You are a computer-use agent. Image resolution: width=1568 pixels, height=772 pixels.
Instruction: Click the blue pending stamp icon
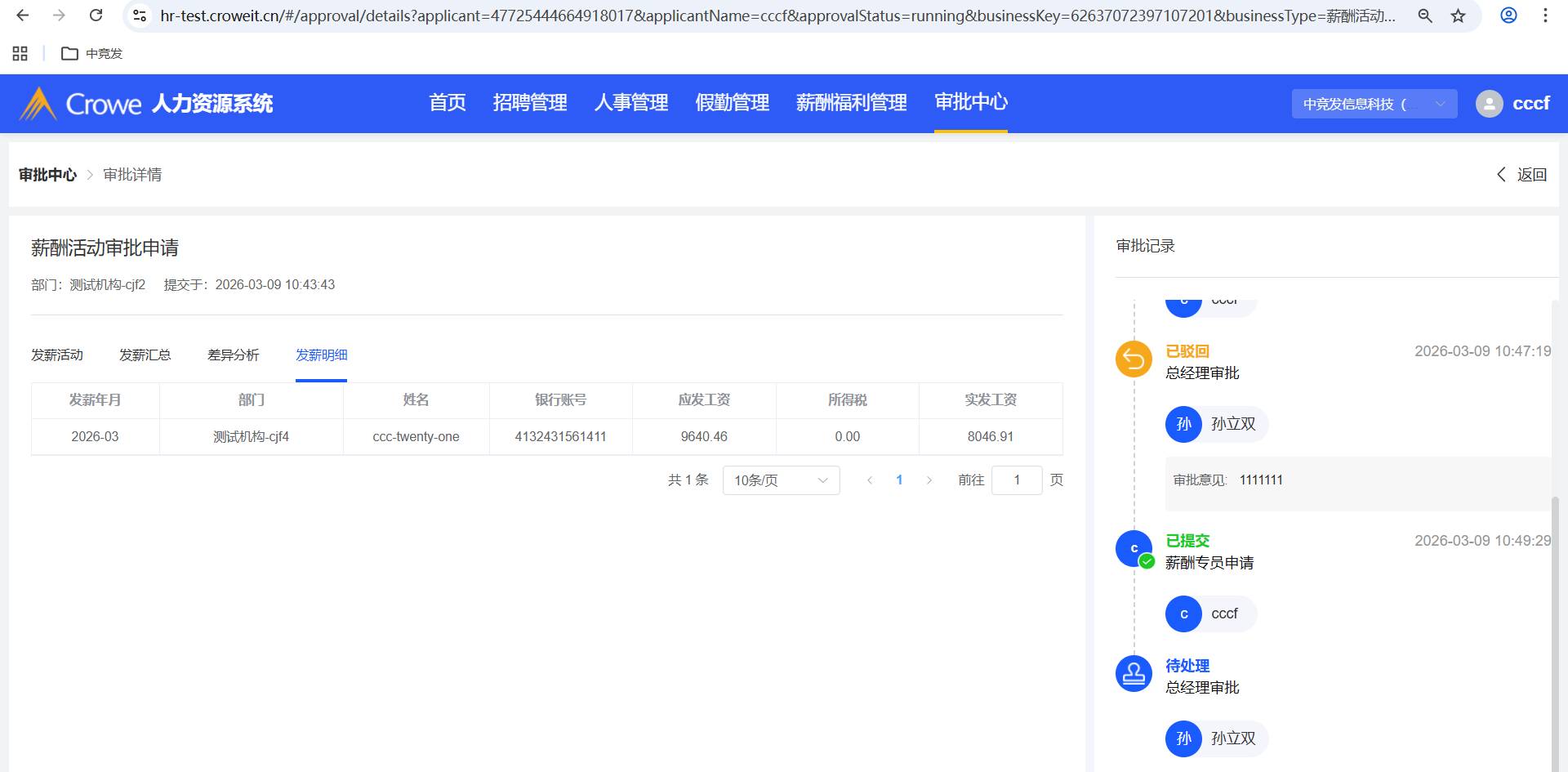1134,674
